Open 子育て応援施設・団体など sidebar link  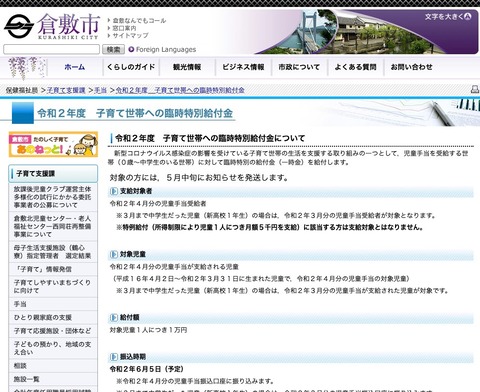pyautogui.click(x=53, y=331)
